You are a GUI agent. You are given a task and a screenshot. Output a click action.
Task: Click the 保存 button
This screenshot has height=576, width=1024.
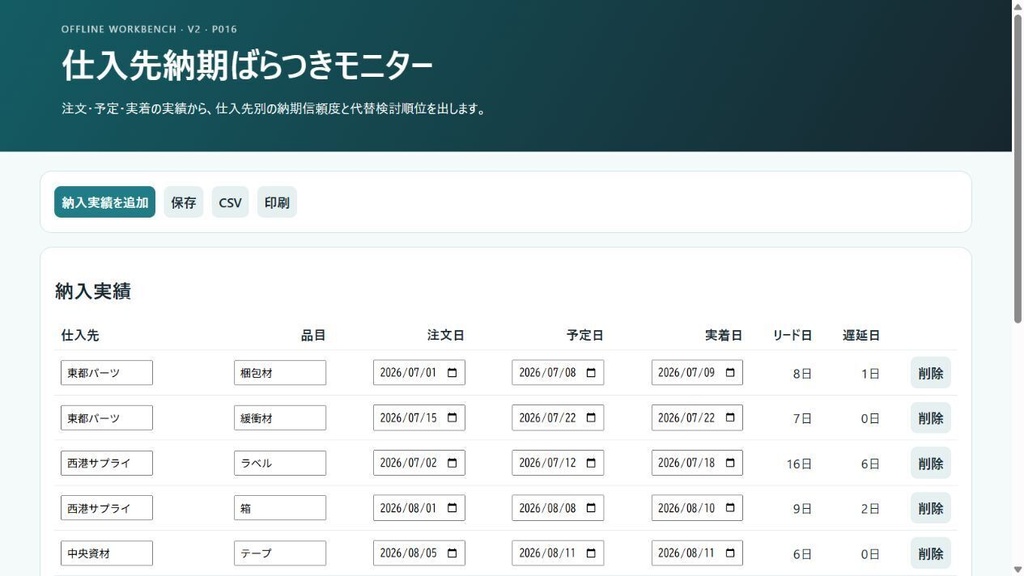tap(184, 202)
